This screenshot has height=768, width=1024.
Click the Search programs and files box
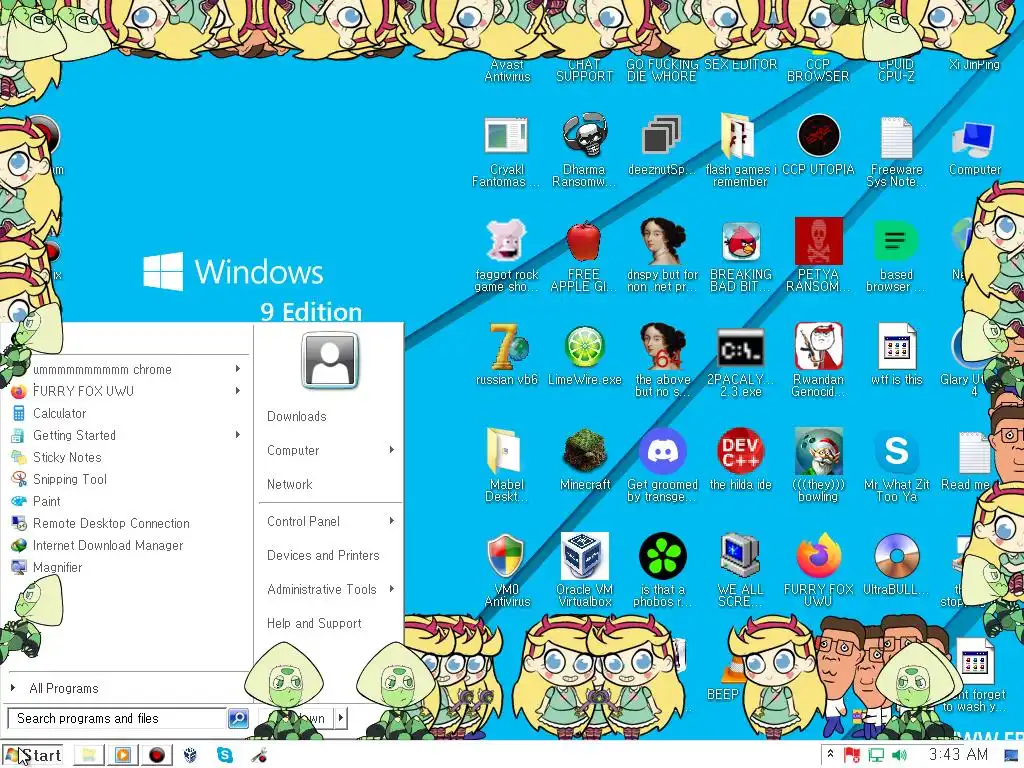click(117, 718)
